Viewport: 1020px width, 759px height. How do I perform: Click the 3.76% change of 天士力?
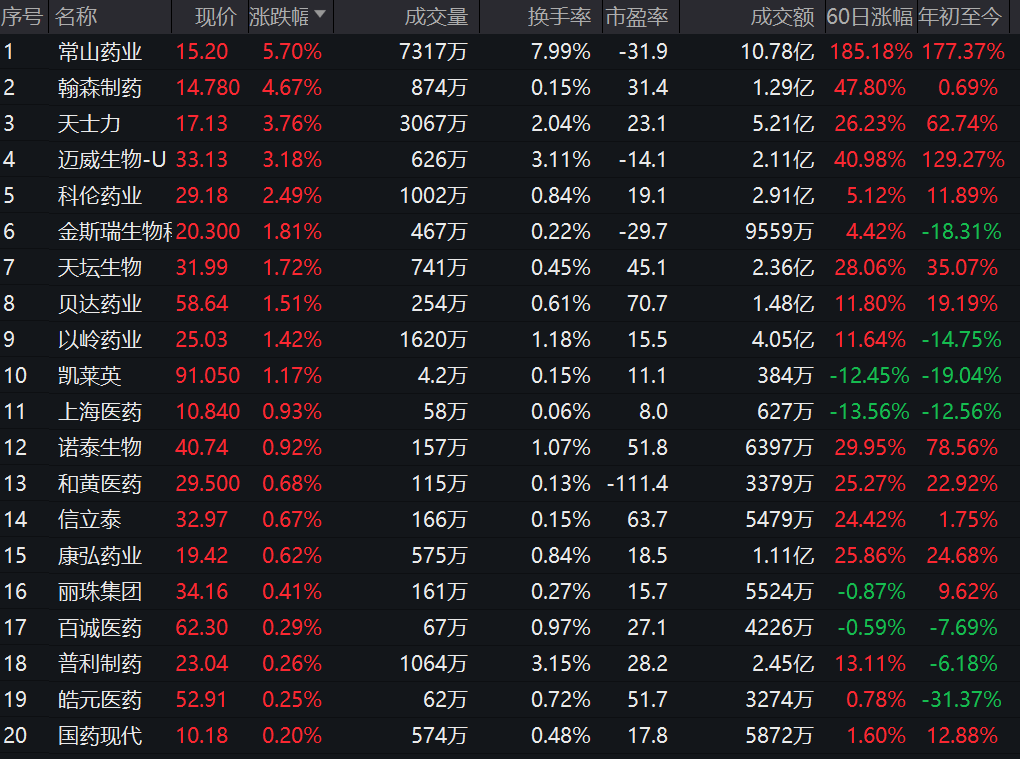292,124
